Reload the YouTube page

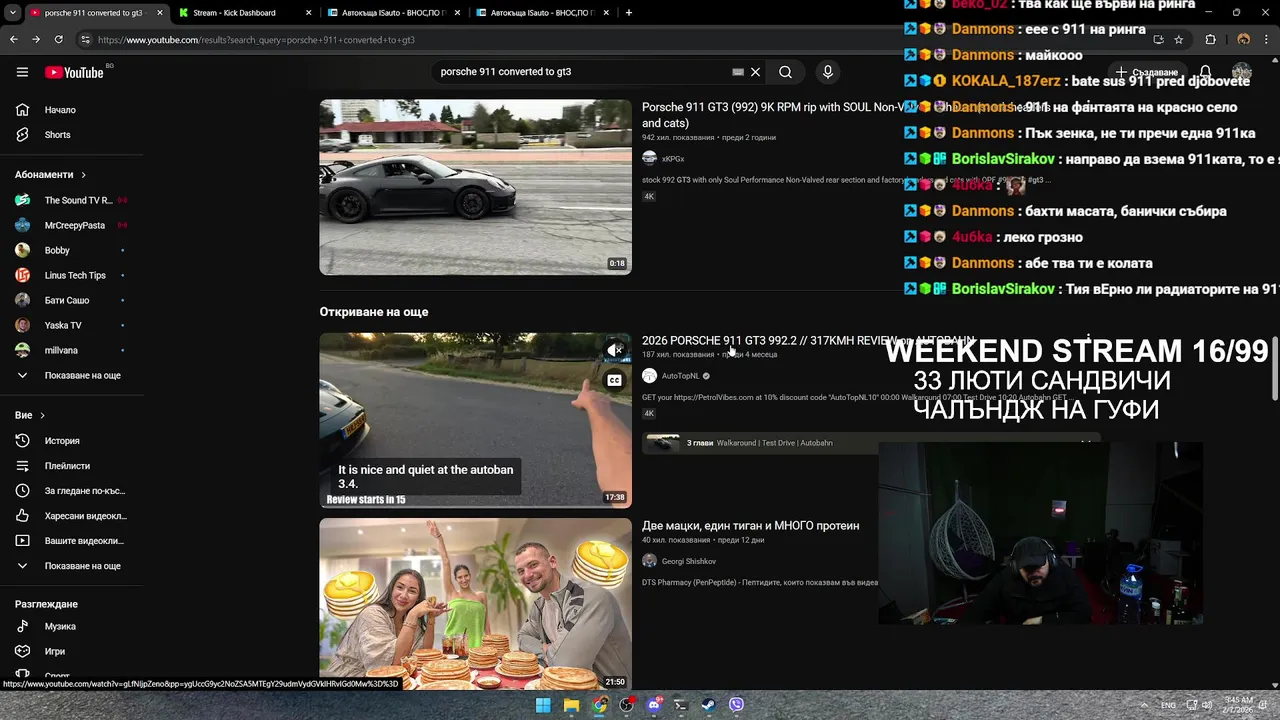click(x=58, y=40)
